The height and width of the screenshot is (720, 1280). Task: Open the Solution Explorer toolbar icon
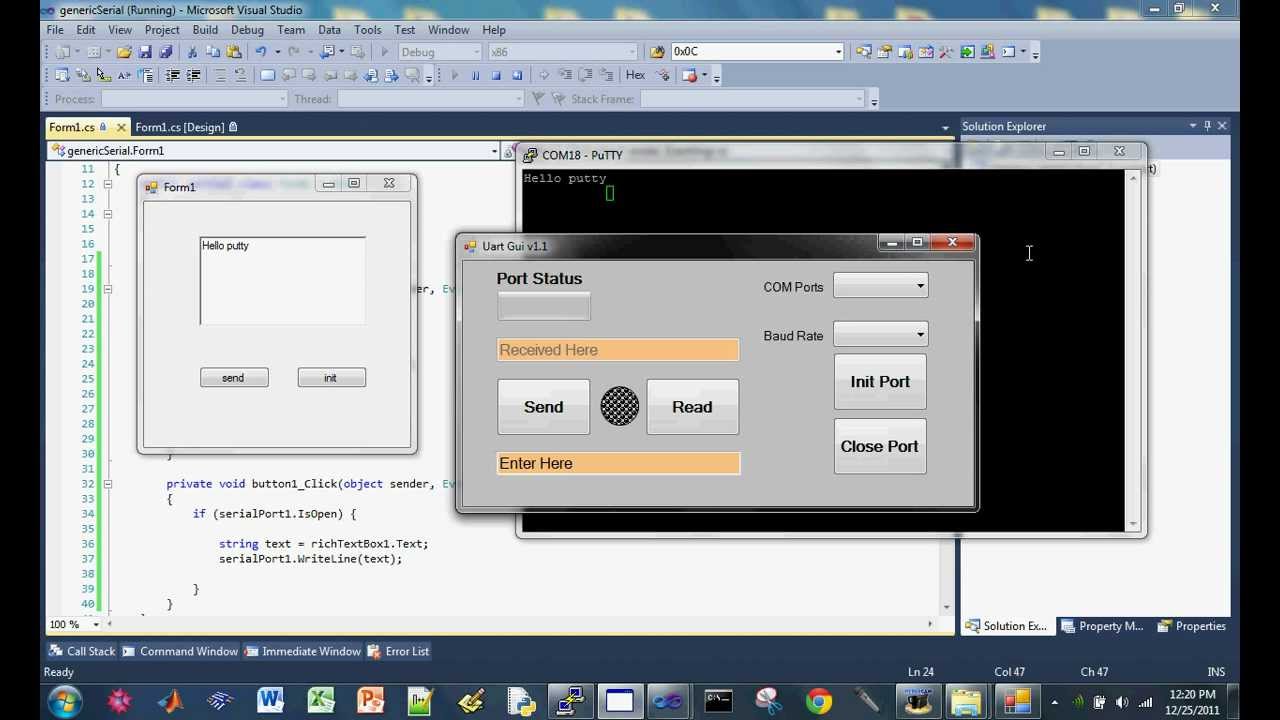[863, 52]
